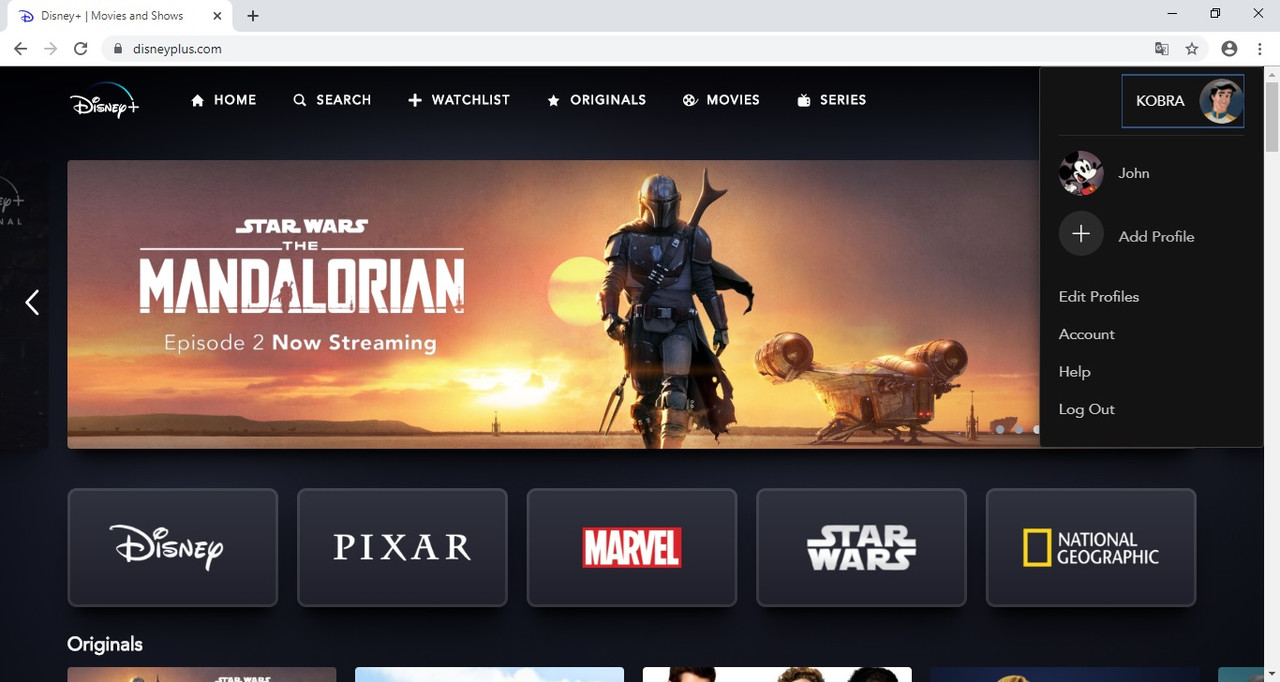Open Chrome user profile icon
The width and height of the screenshot is (1280, 682).
coord(1229,48)
